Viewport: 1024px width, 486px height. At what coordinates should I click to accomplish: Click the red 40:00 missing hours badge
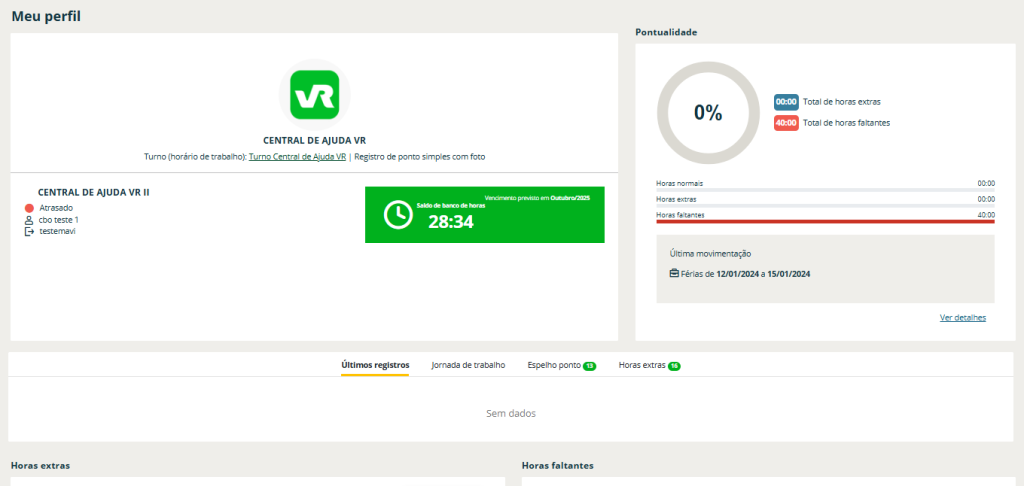[786, 123]
